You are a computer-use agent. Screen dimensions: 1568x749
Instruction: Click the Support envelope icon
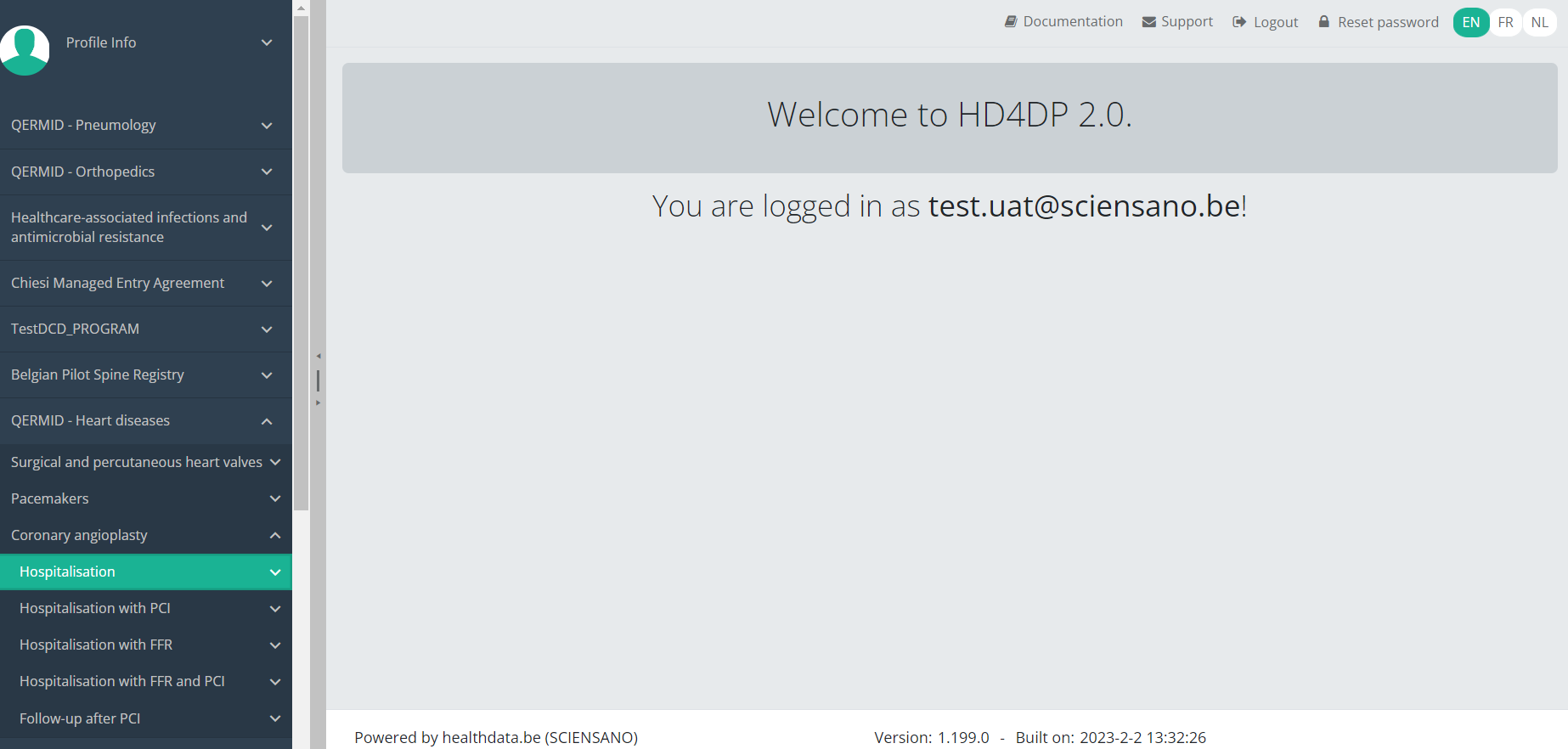coord(1148,22)
